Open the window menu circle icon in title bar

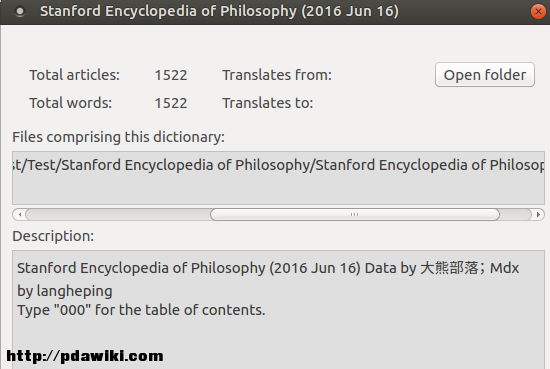click(20, 12)
